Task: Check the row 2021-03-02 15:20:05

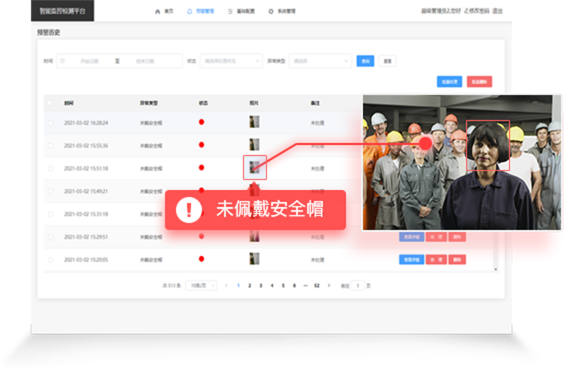Action: (x=50, y=260)
